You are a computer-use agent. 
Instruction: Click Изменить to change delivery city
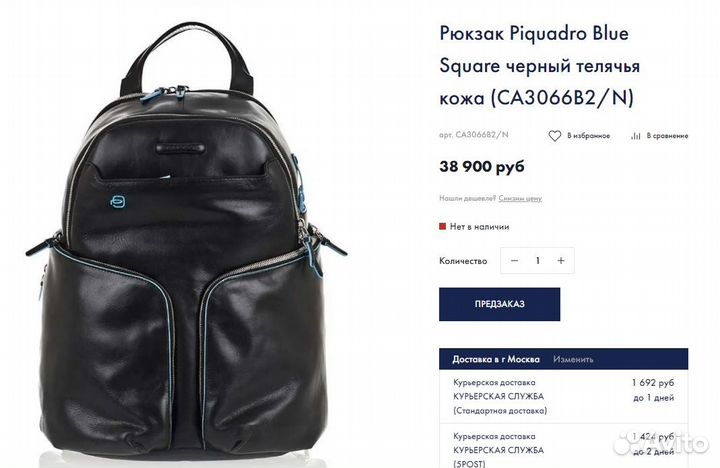click(x=573, y=359)
